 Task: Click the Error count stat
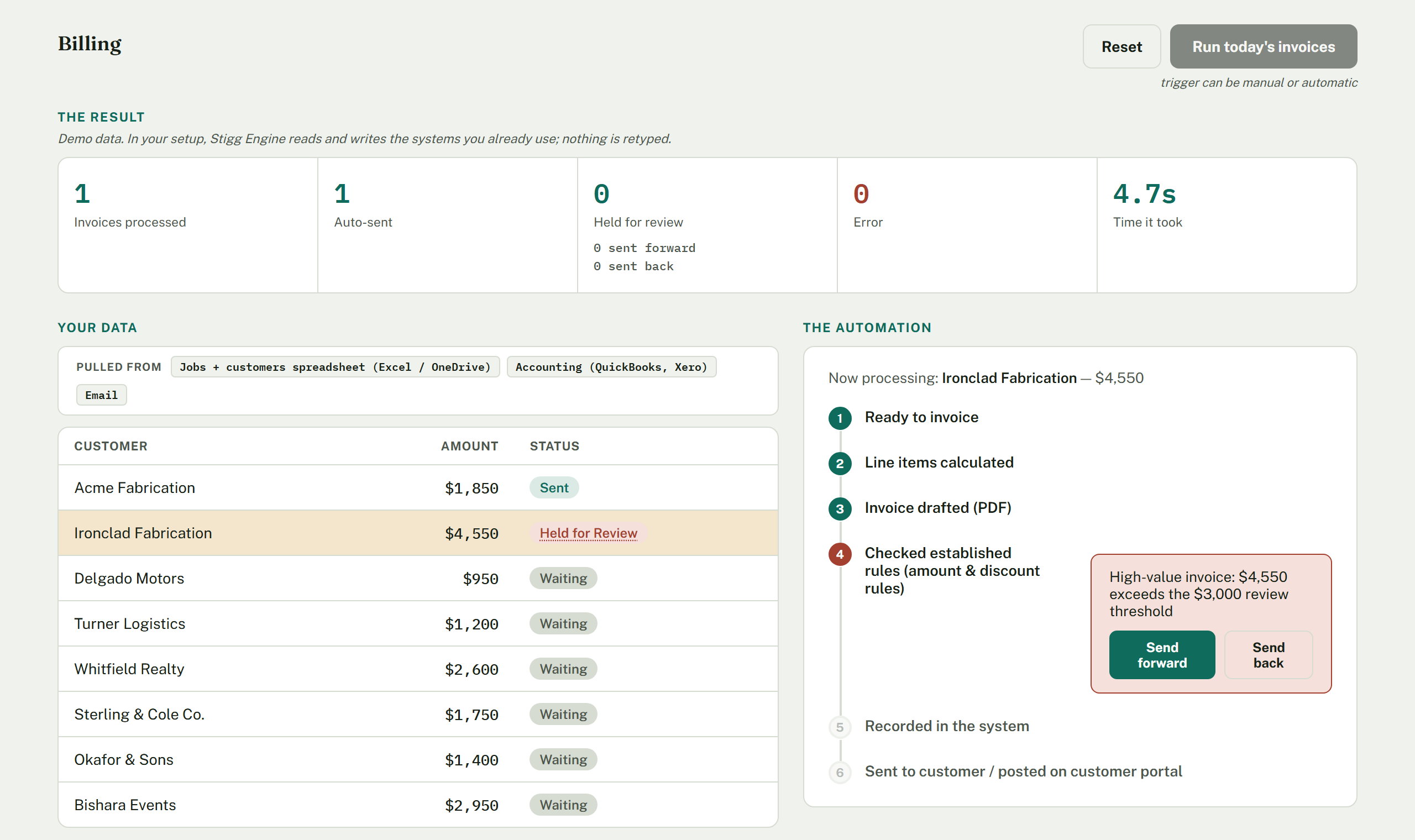(861, 194)
